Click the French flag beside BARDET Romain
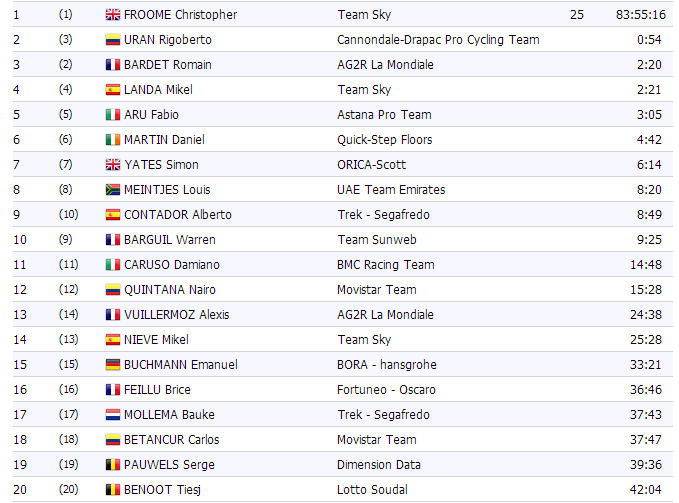The width and height of the screenshot is (679, 503). (x=113, y=65)
